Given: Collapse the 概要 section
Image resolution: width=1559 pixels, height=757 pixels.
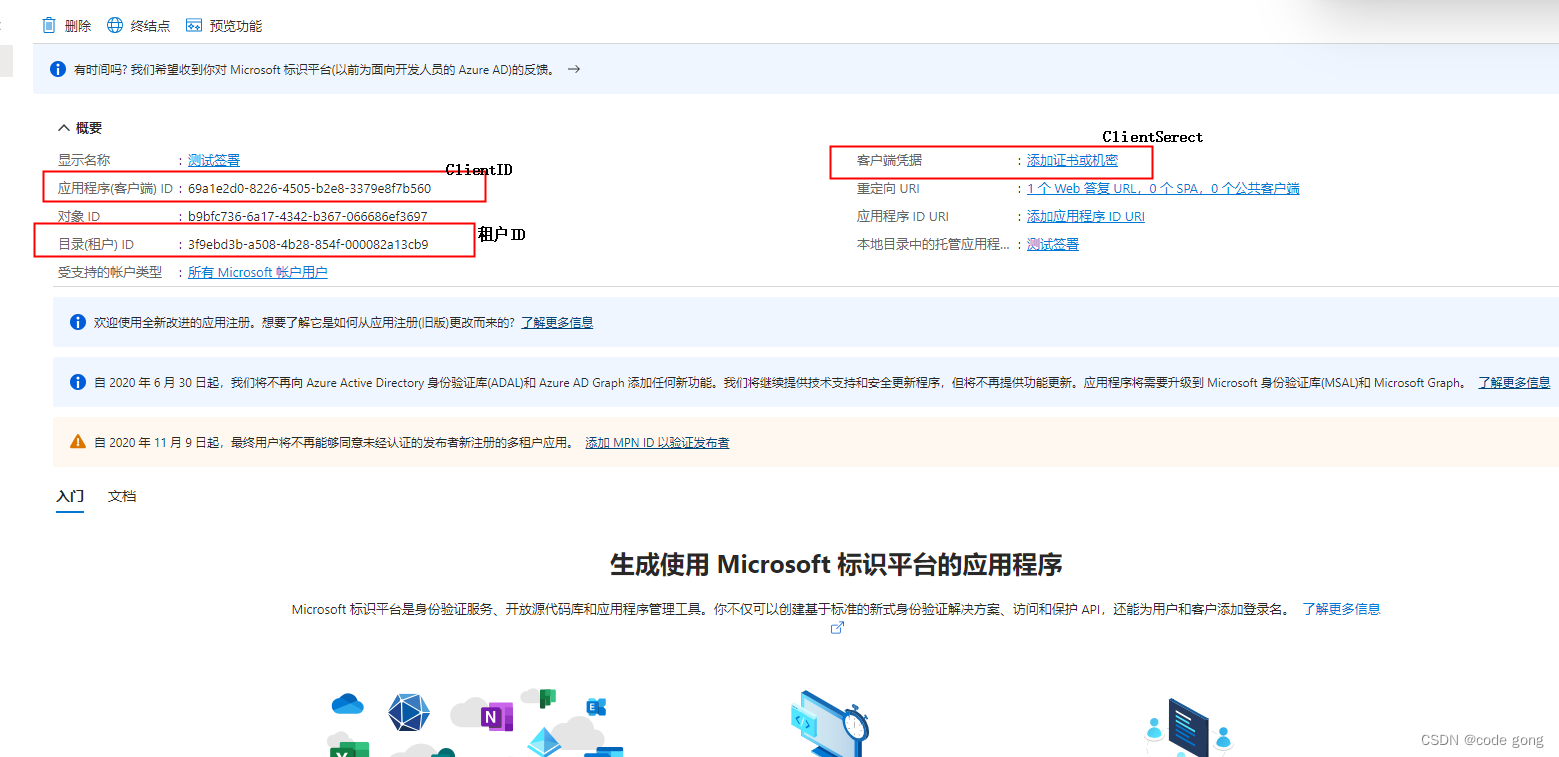Looking at the screenshot, I should point(79,128).
